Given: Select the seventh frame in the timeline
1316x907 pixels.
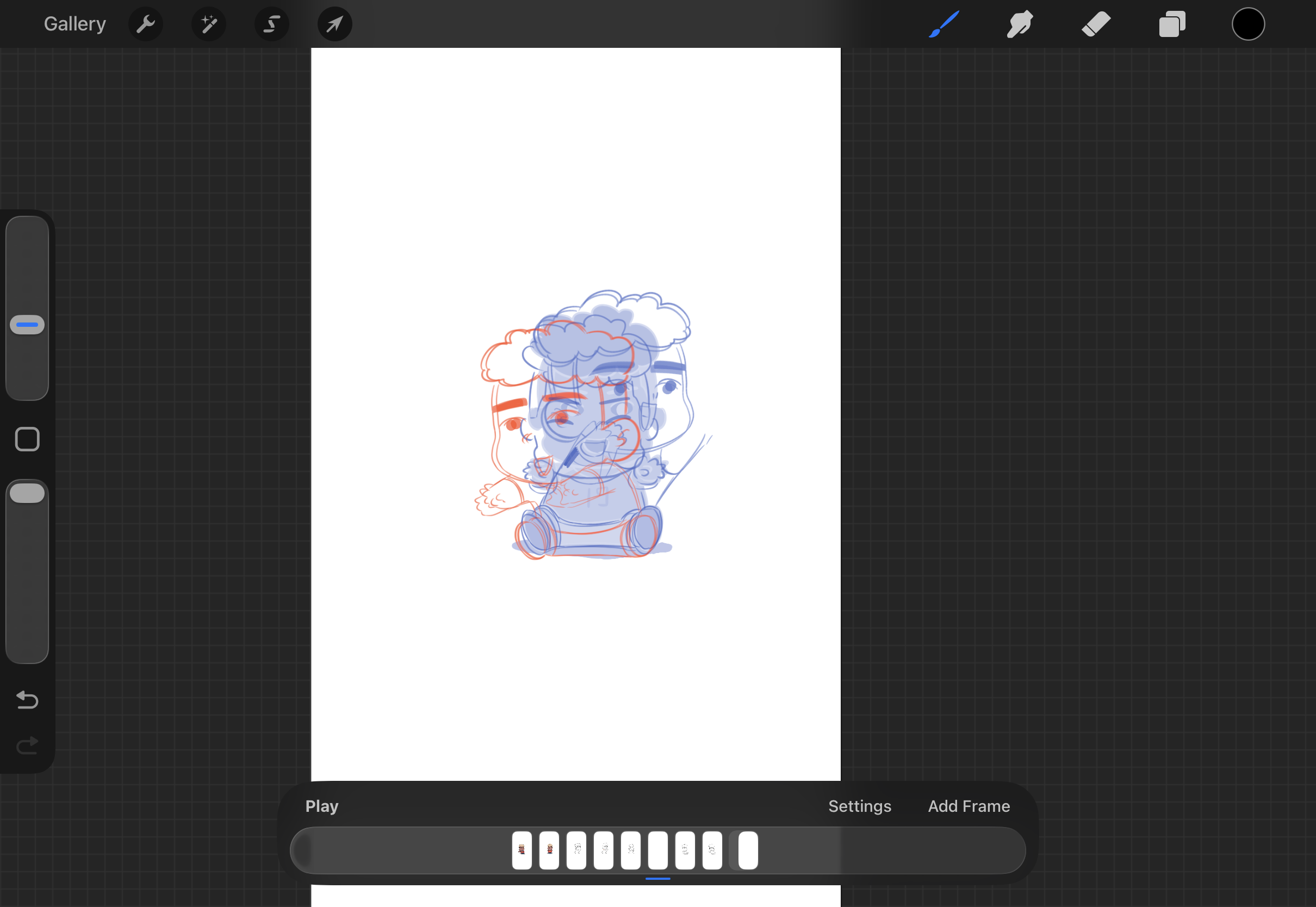Looking at the screenshot, I should [685, 850].
